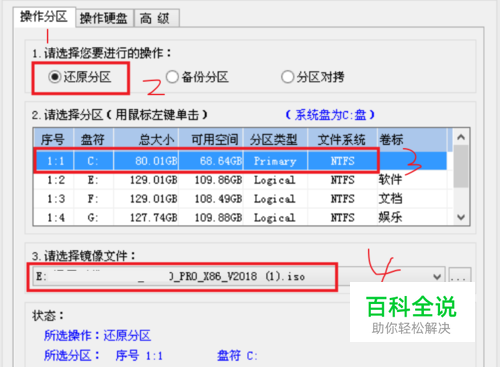500x367 pixels.
Task: Click the 所选操作：还原分区 status line
Action: [x=97, y=335]
